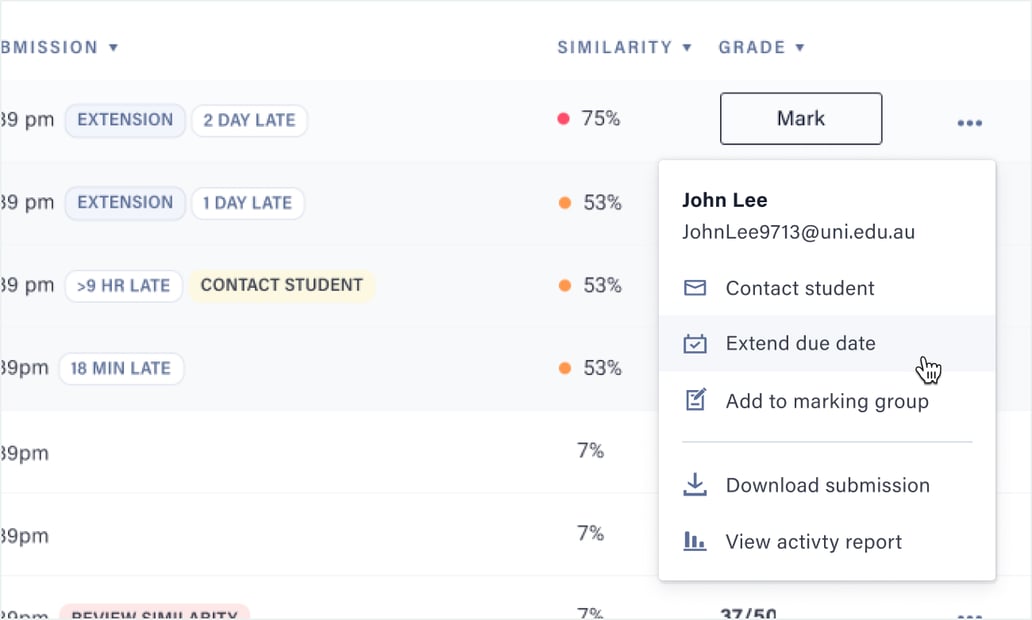Click the bar chart icon for activity report
Screen dimensions: 1032x620
click(694, 542)
